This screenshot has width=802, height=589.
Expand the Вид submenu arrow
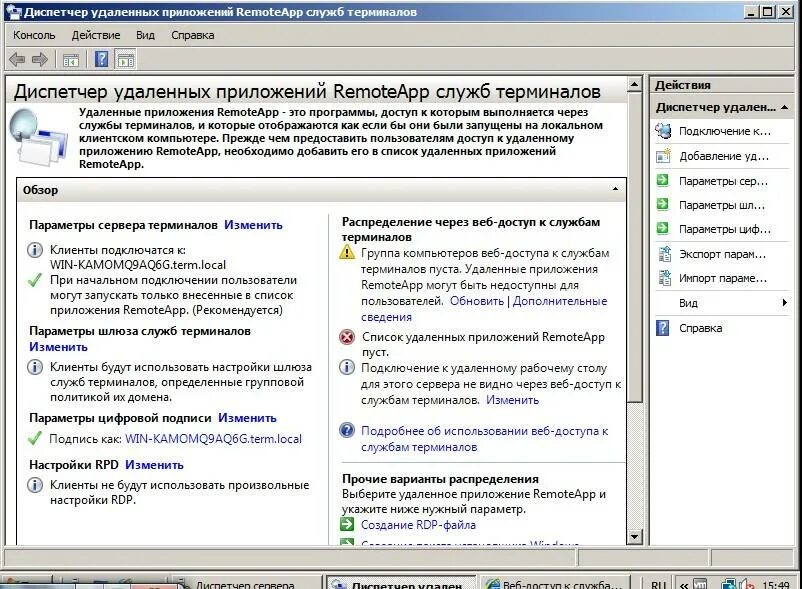pos(784,303)
